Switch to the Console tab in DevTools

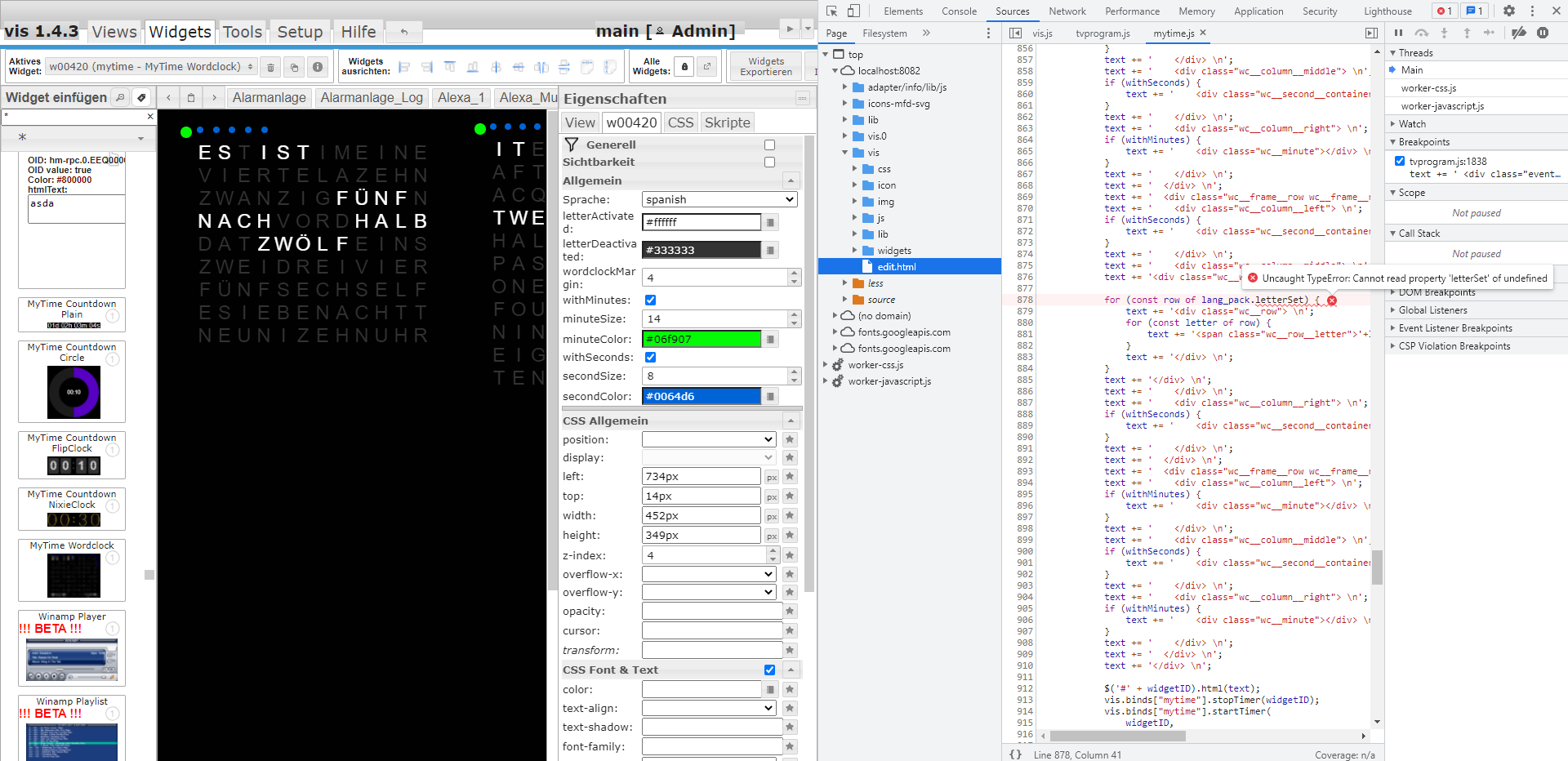point(959,11)
